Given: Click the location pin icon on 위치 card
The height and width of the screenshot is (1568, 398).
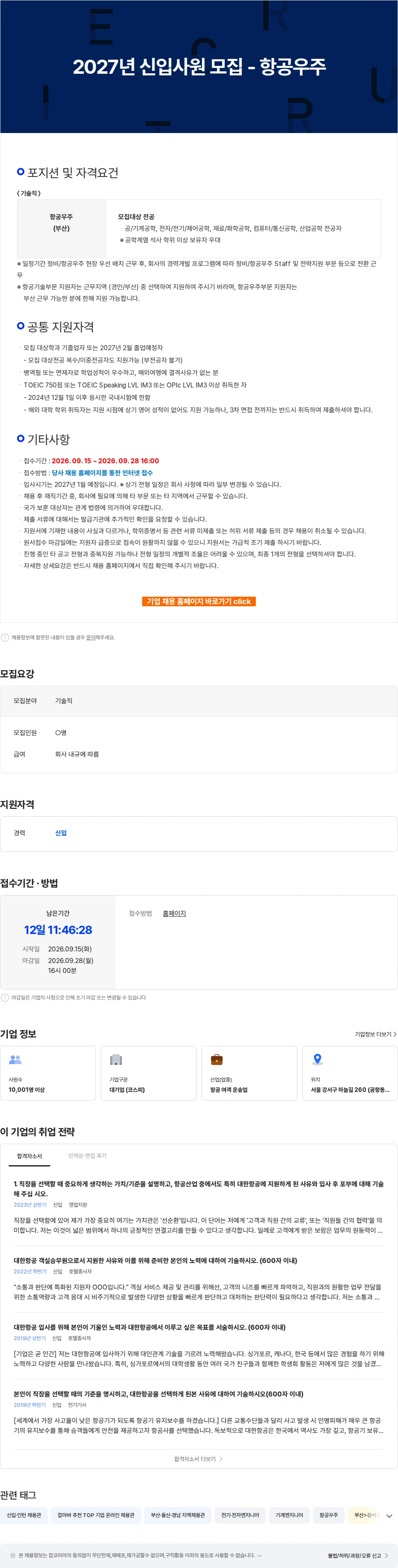Looking at the screenshot, I should [317, 1060].
